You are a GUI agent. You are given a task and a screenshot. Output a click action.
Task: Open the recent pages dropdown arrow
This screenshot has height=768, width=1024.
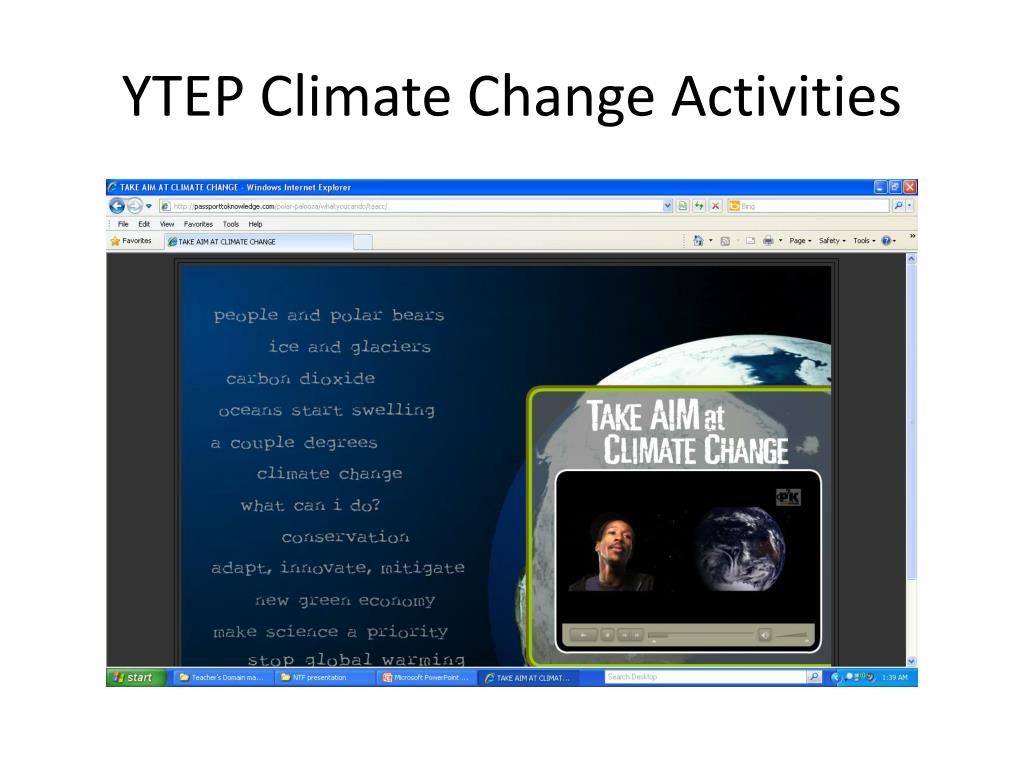coord(150,206)
